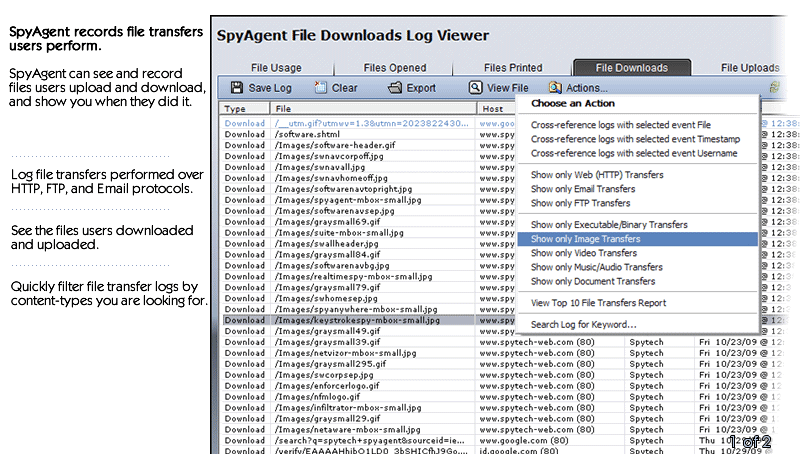Click the Save Log floppy disk icon

click(x=237, y=88)
